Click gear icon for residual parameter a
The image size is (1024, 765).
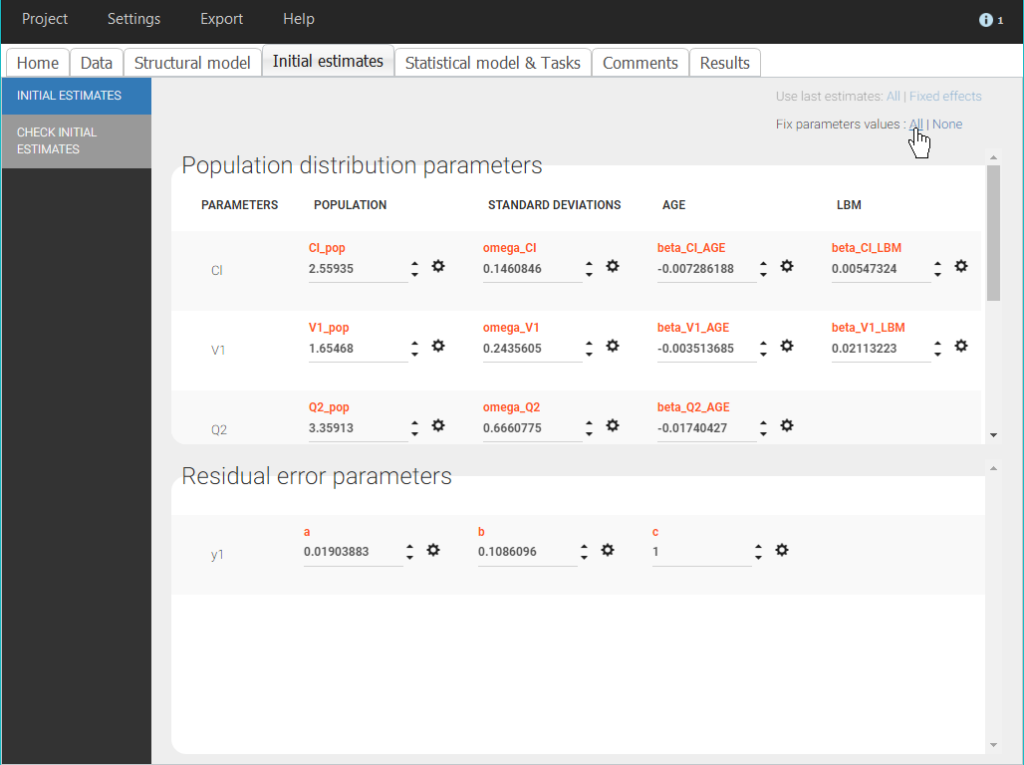pyautogui.click(x=433, y=550)
